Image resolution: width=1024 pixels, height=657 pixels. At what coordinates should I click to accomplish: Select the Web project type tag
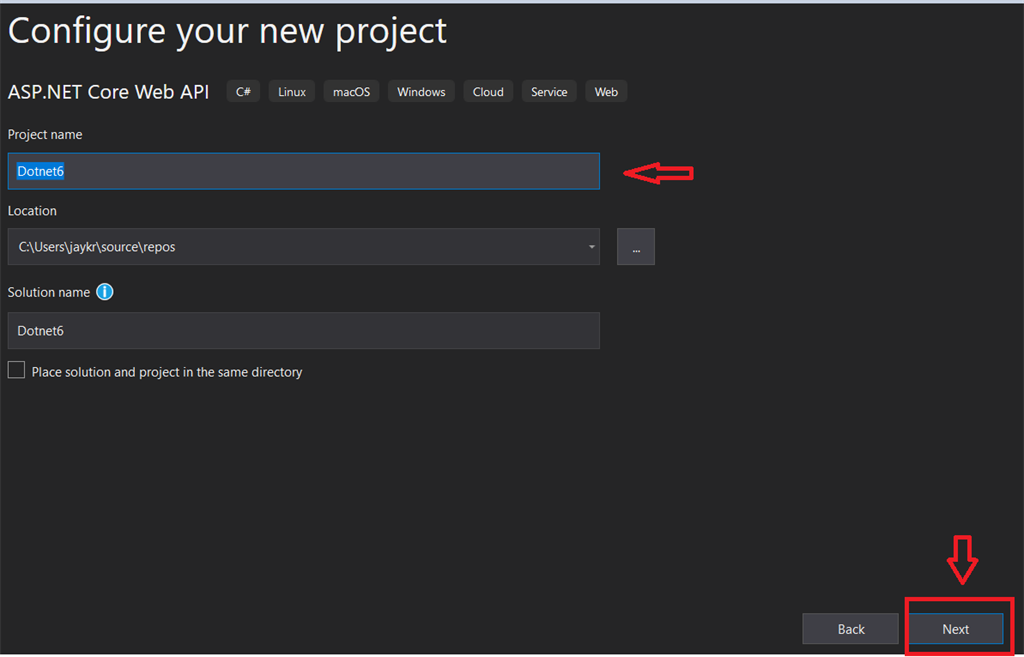pos(606,92)
